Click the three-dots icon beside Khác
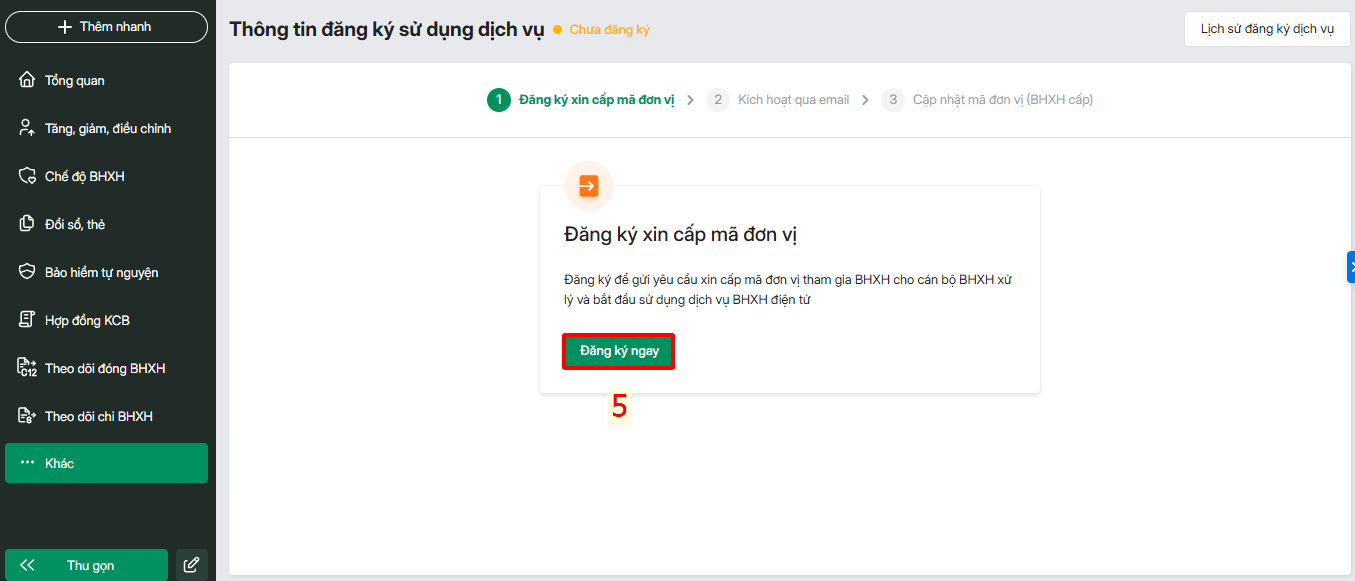 pos(27,463)
